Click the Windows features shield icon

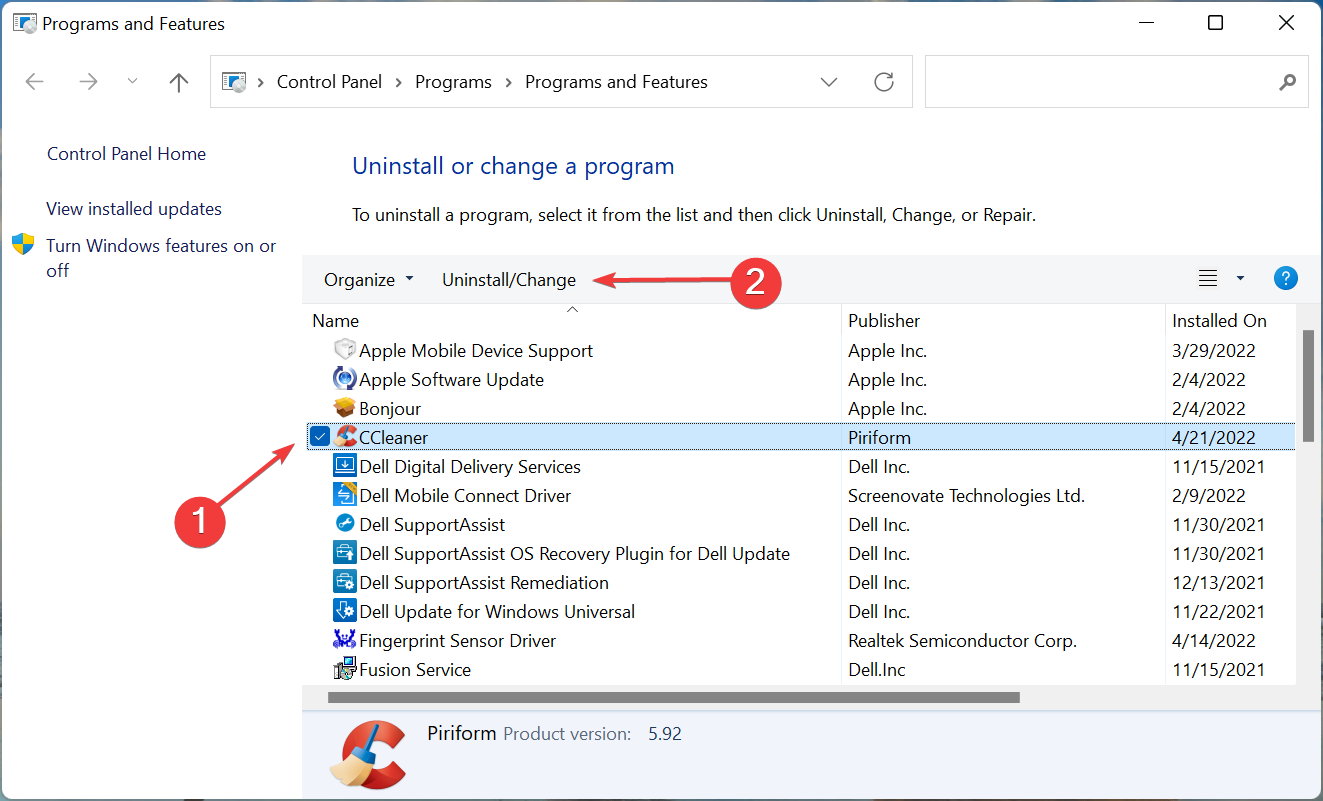tap(23, 245)
